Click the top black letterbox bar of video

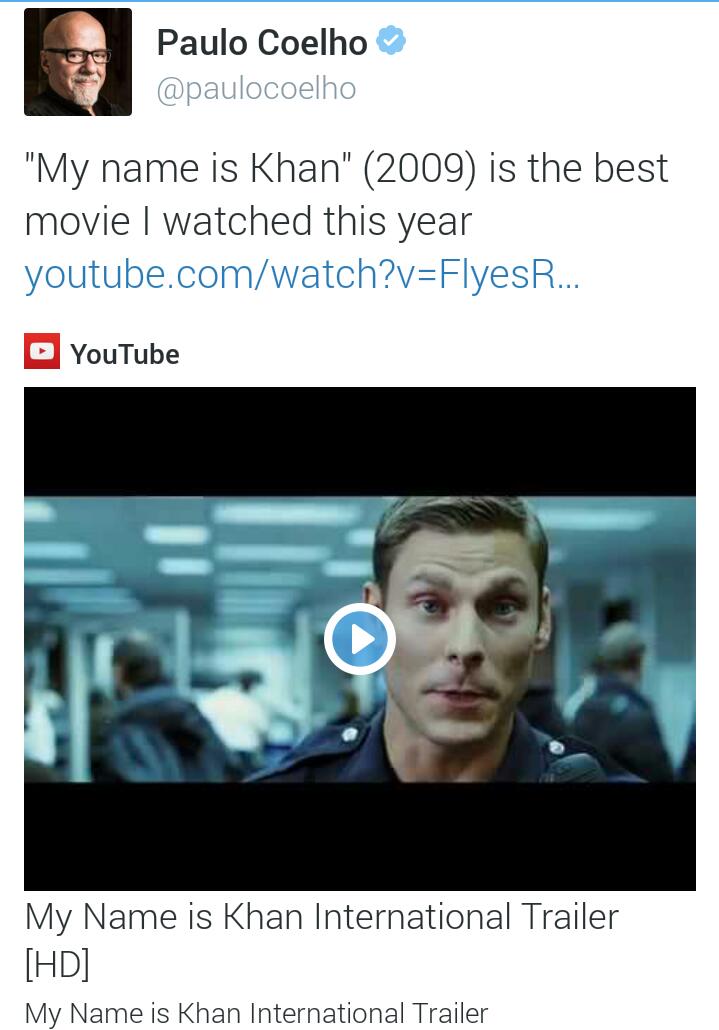[360, 441]
